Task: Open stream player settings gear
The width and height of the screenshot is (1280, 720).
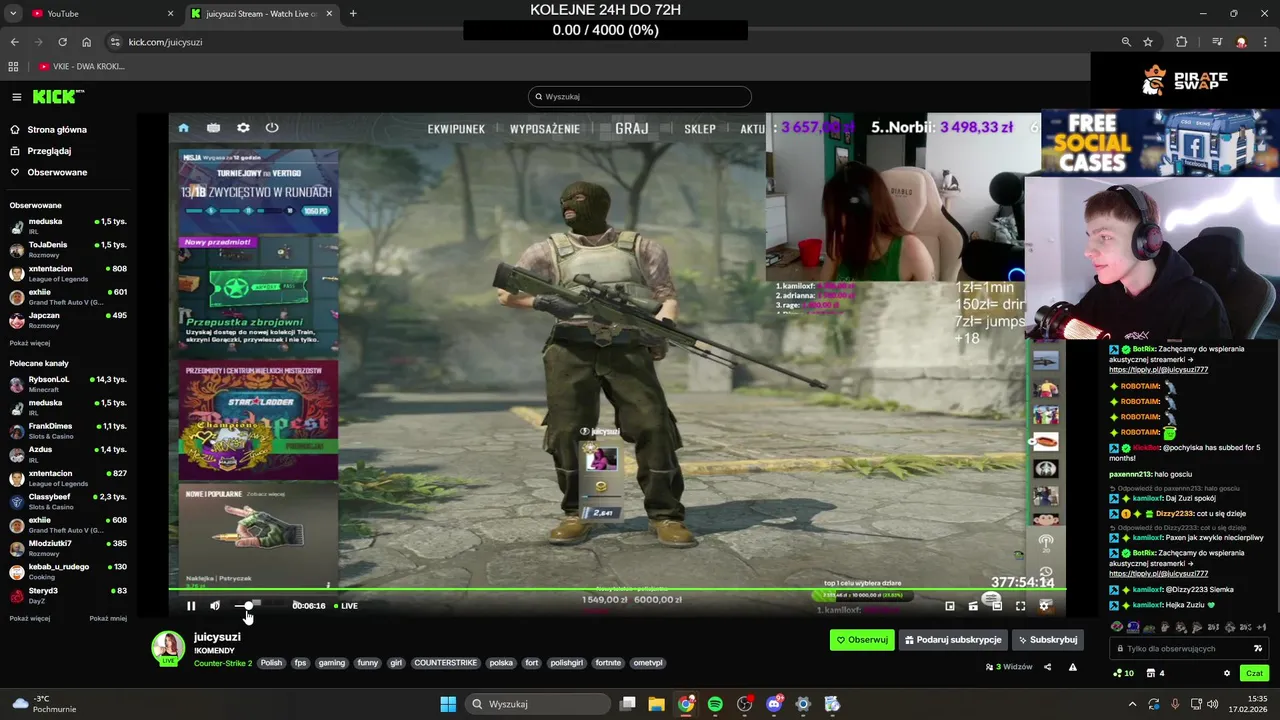Action: click(x=1045, y=606)
